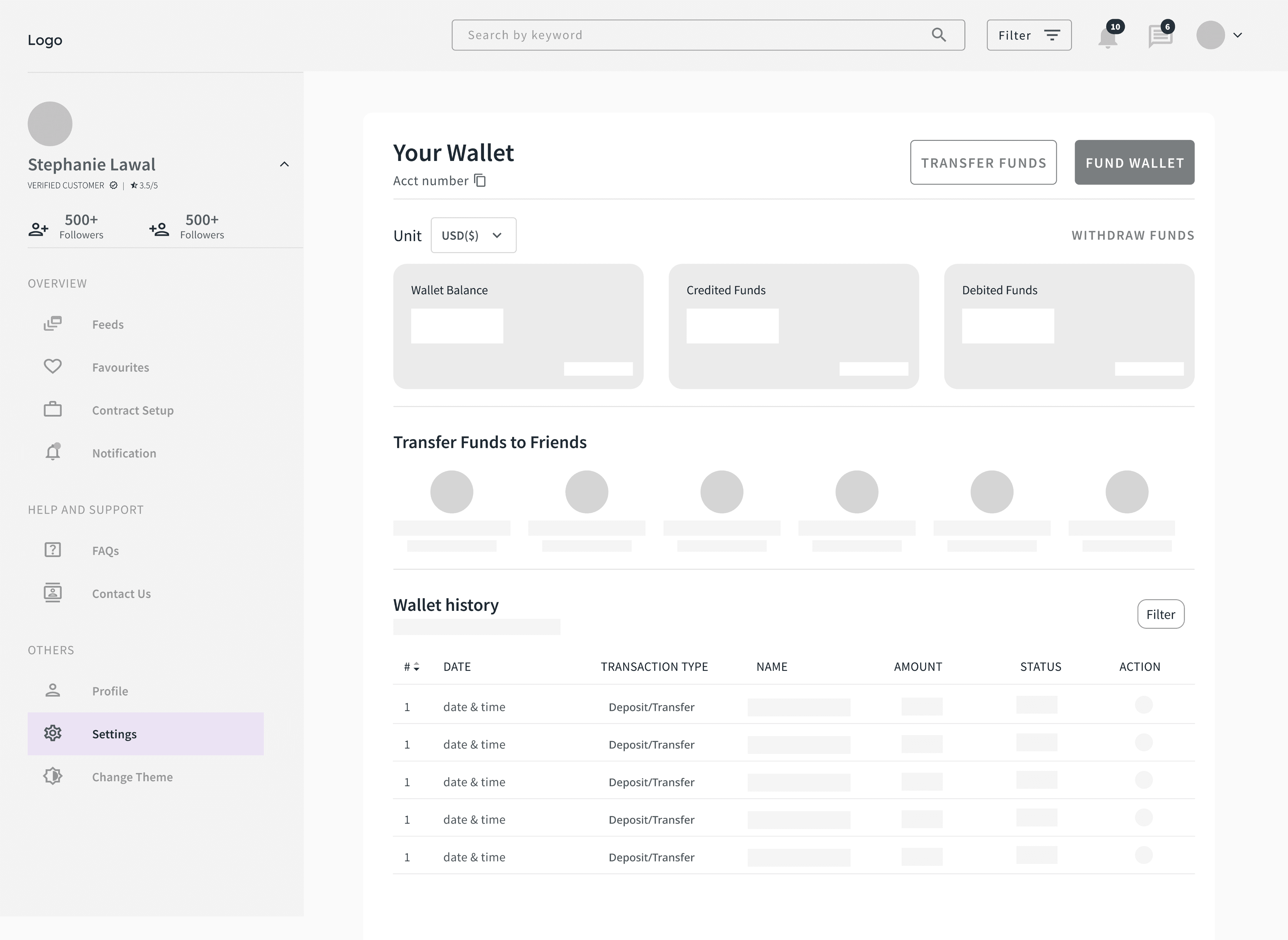Collapse the Stephanie Lawal profile section
Viewport: 1288px width, 940px height.
click(x=284, y=164)
